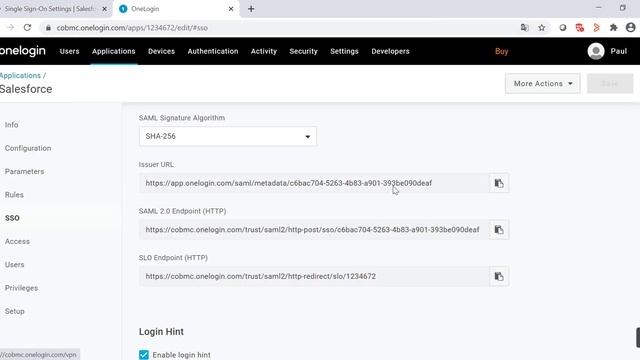The image size is (640, 360).
Task: Open the Applications menu
Action: click(x=113, y=51)
